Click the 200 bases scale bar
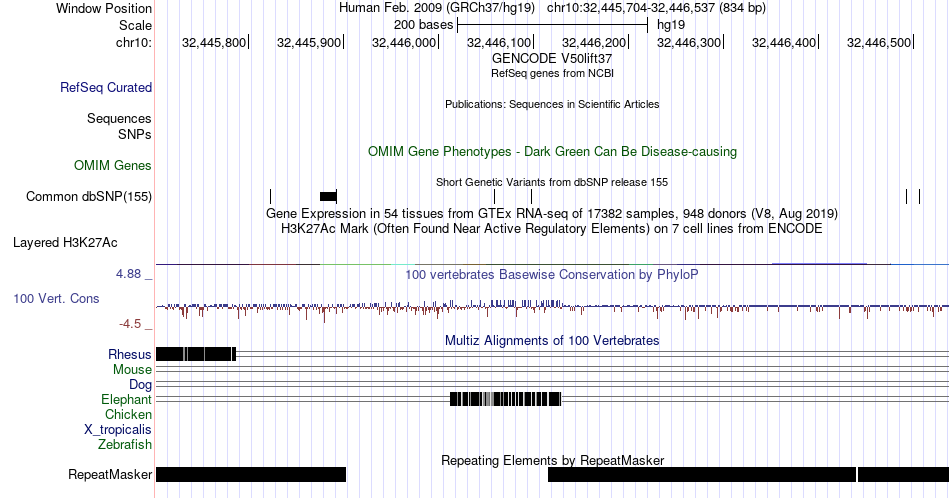This screenshot has height=498, width=950. 553,25
